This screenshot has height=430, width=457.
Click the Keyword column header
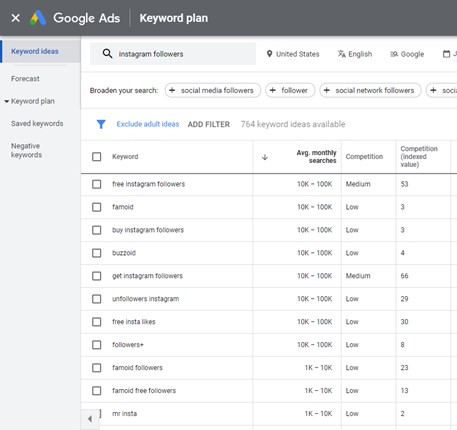click(x=125, y=157)
